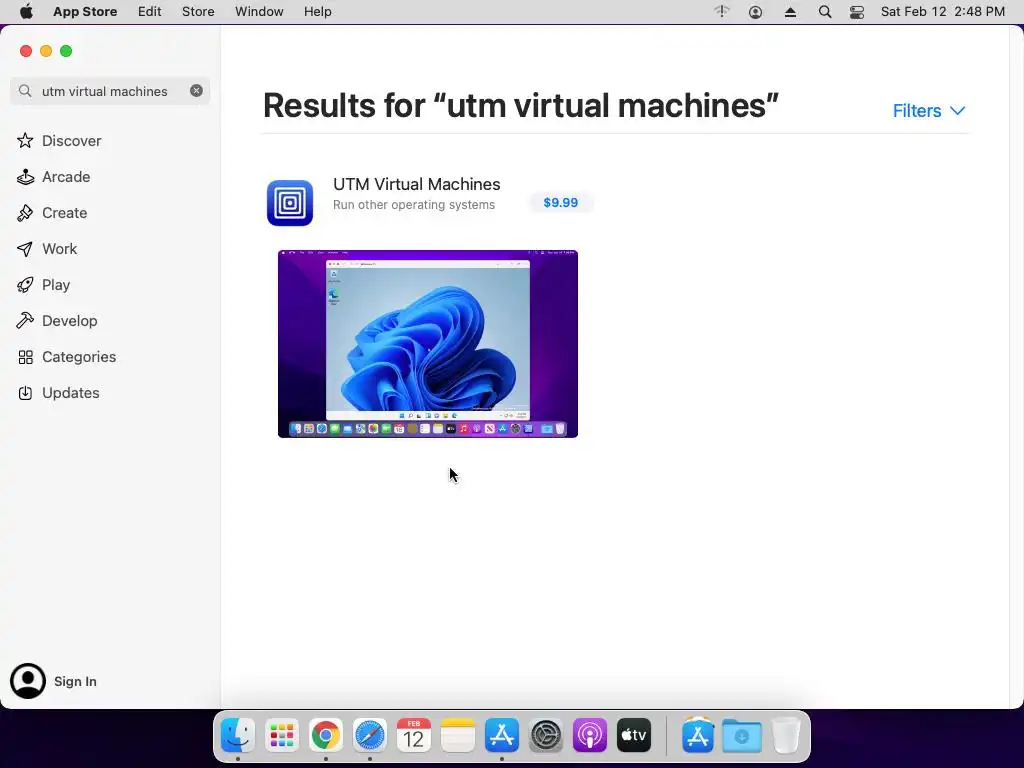Open Control Center in menu bar

[x=857, y=12]
